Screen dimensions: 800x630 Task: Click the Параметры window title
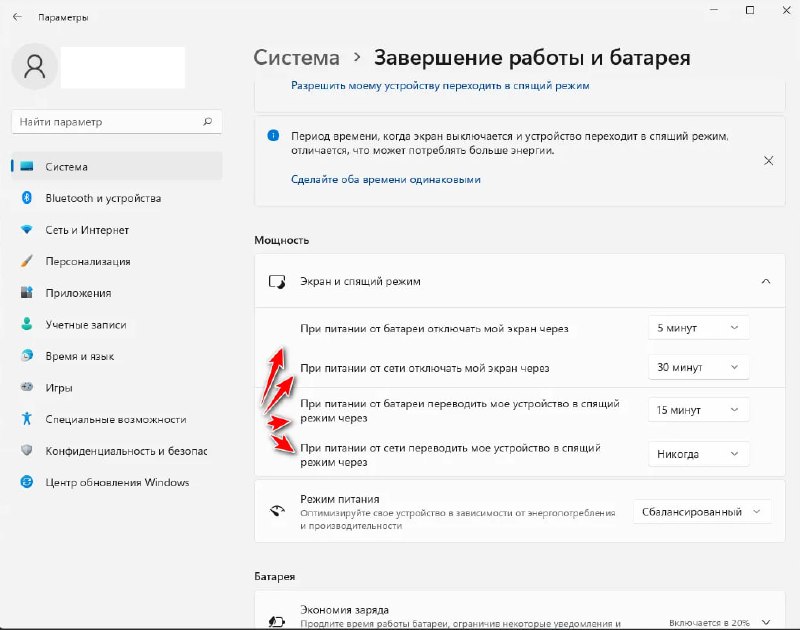[x=63, y=17]
